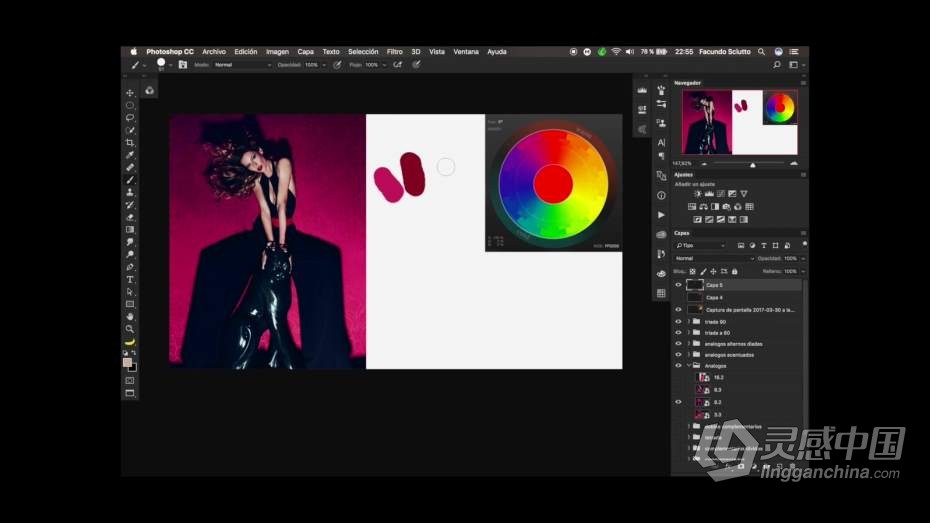Toggle lock transparent pixels
This screenshot has height=523, width=930.
tap(692, 272)
